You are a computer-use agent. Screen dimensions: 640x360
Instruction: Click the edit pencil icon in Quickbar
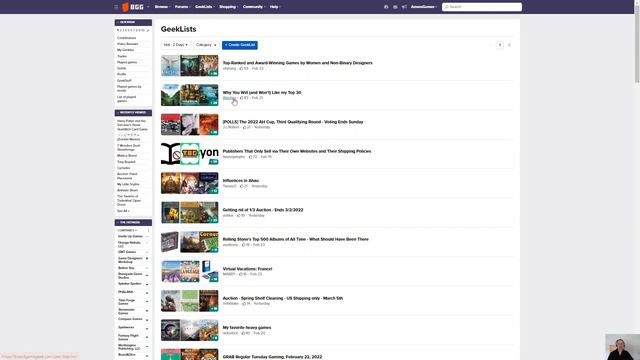148,31
